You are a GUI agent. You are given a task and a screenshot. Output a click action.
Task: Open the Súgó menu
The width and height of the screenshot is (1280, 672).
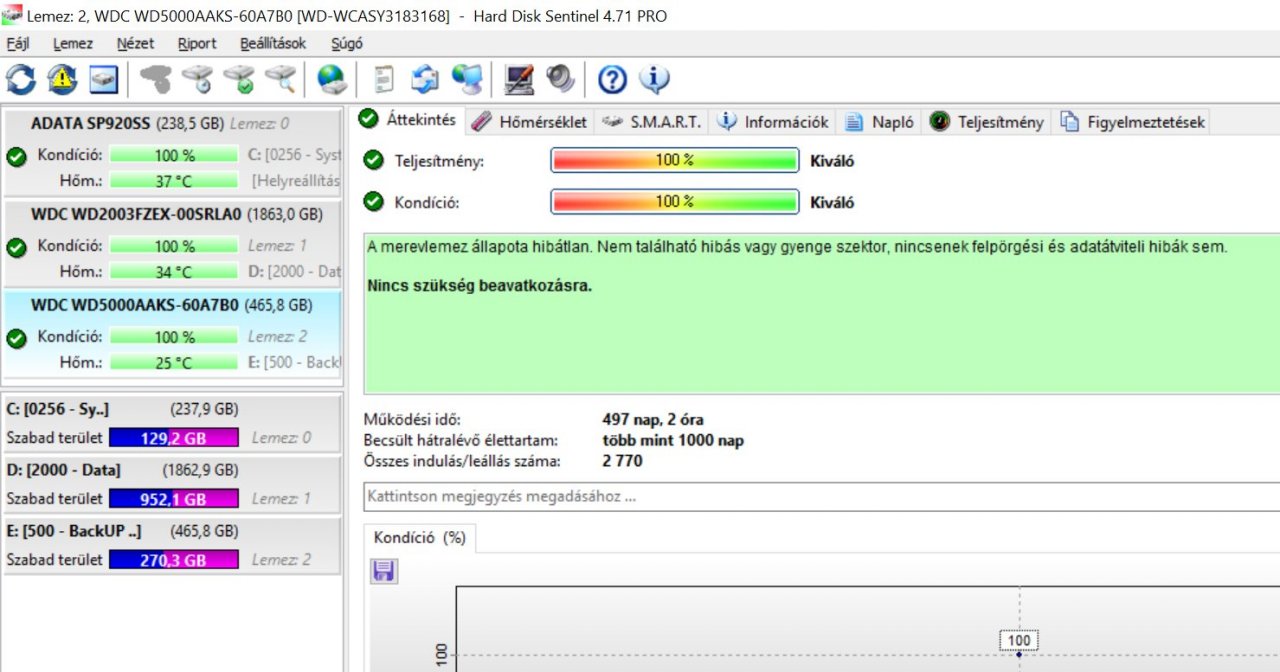click(x=346, y=43)
